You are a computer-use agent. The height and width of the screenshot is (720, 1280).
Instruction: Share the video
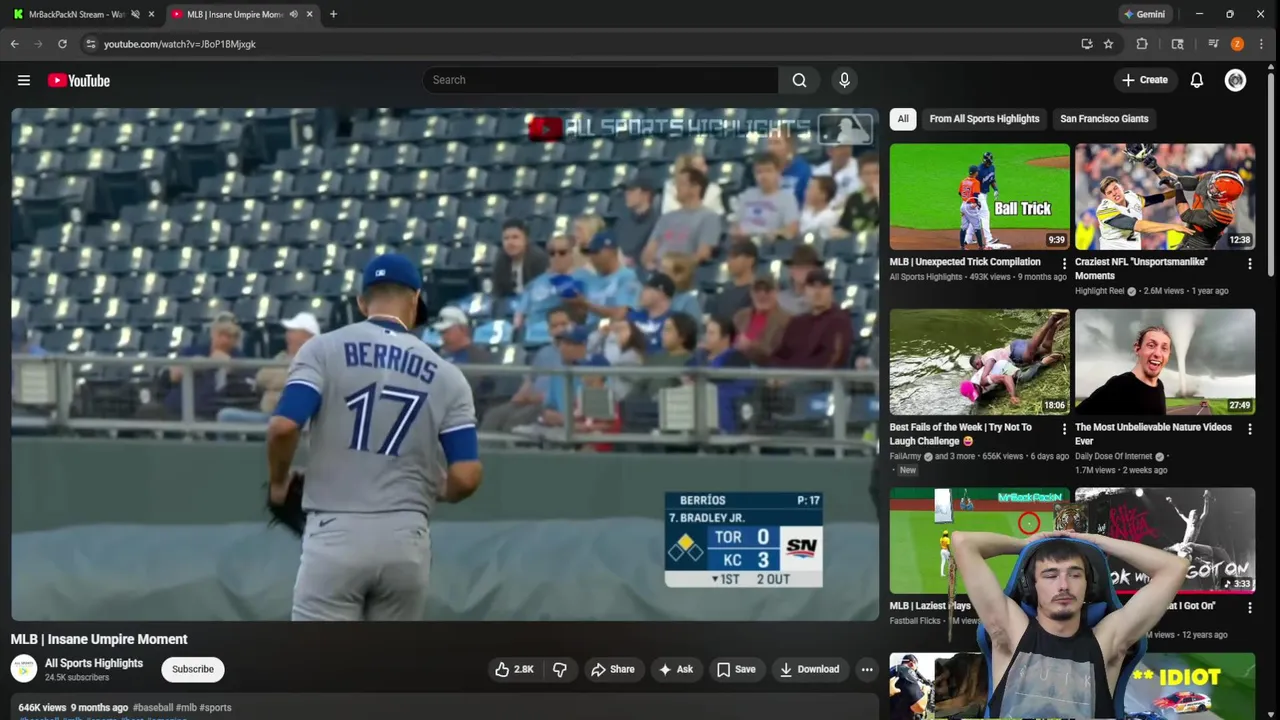coord(612,669)
